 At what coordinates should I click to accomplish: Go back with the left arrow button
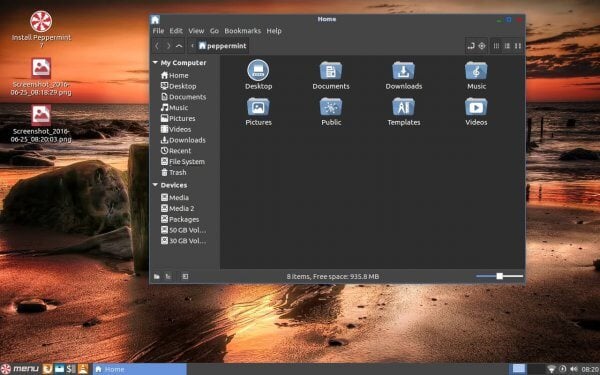[157, 46]
